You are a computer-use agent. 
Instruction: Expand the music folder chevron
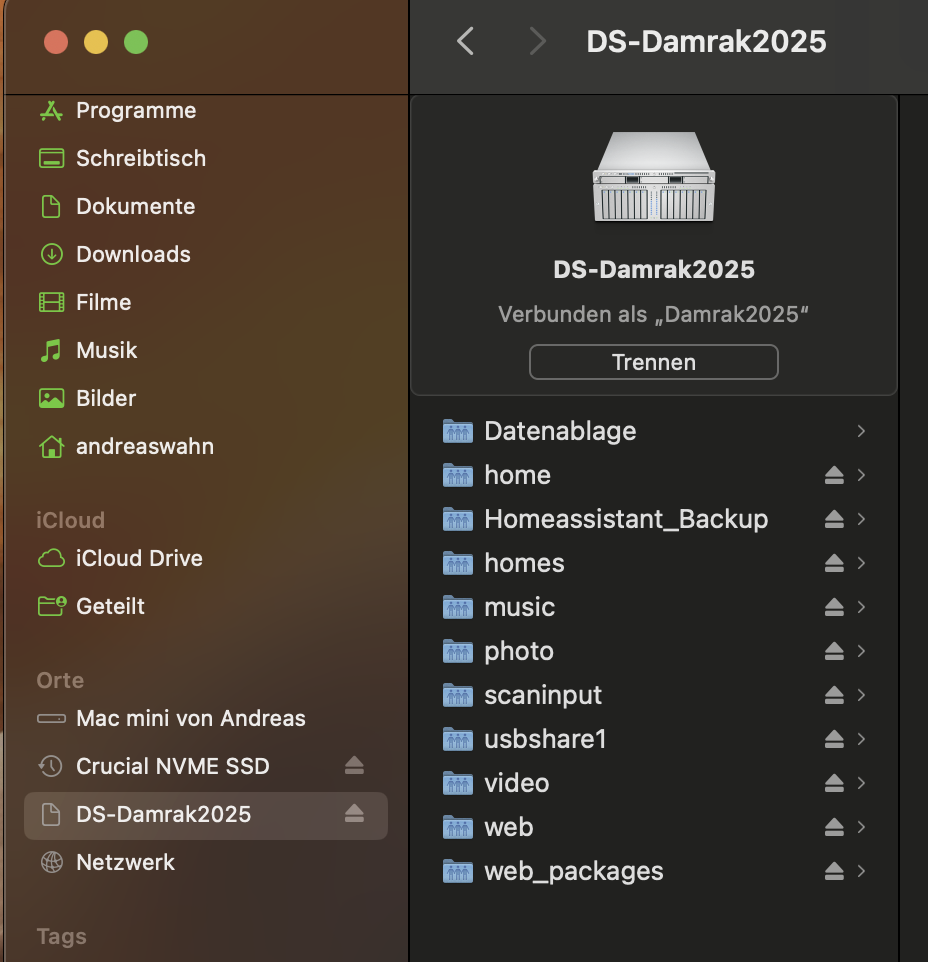(x=861, y=607)
